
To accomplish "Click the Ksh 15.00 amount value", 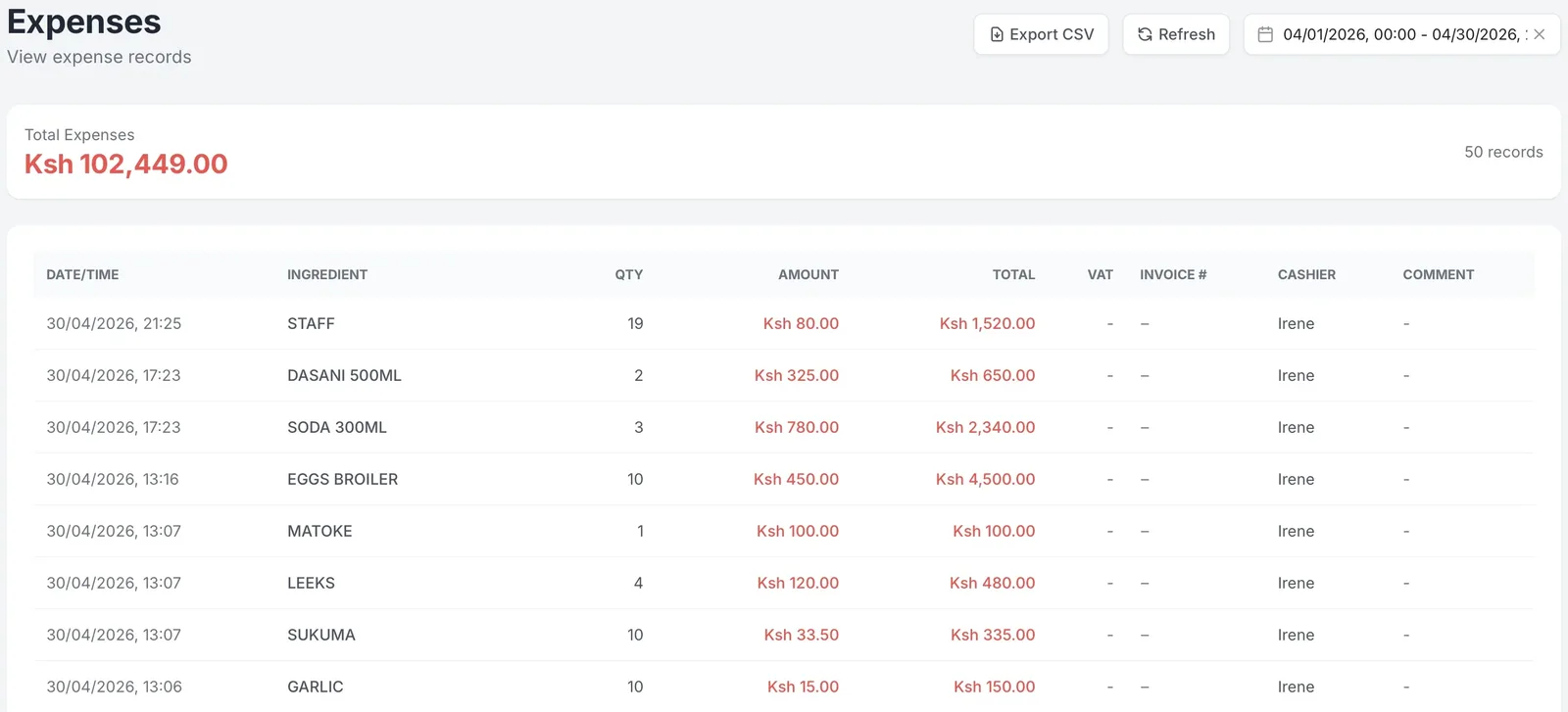I will (x=803, y=687).
